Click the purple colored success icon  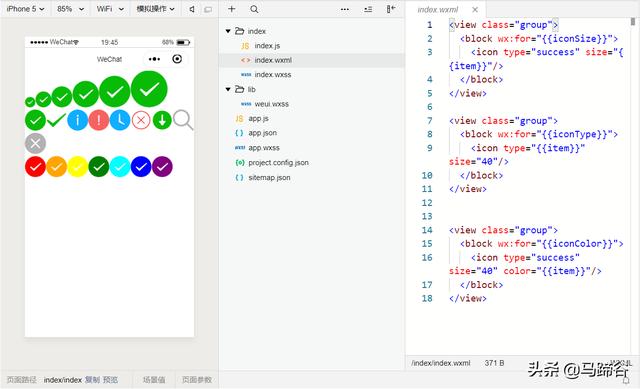click(162, 167)
